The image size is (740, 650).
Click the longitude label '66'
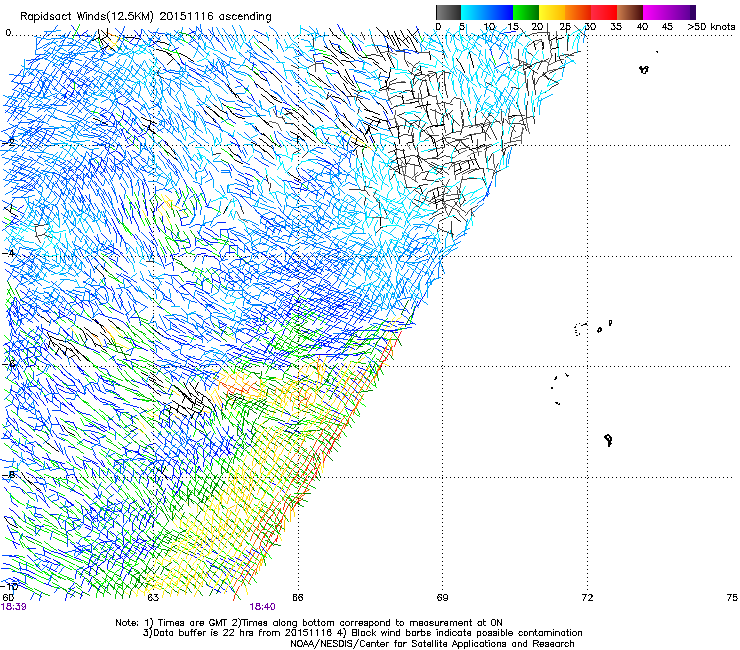coord(298,598)
